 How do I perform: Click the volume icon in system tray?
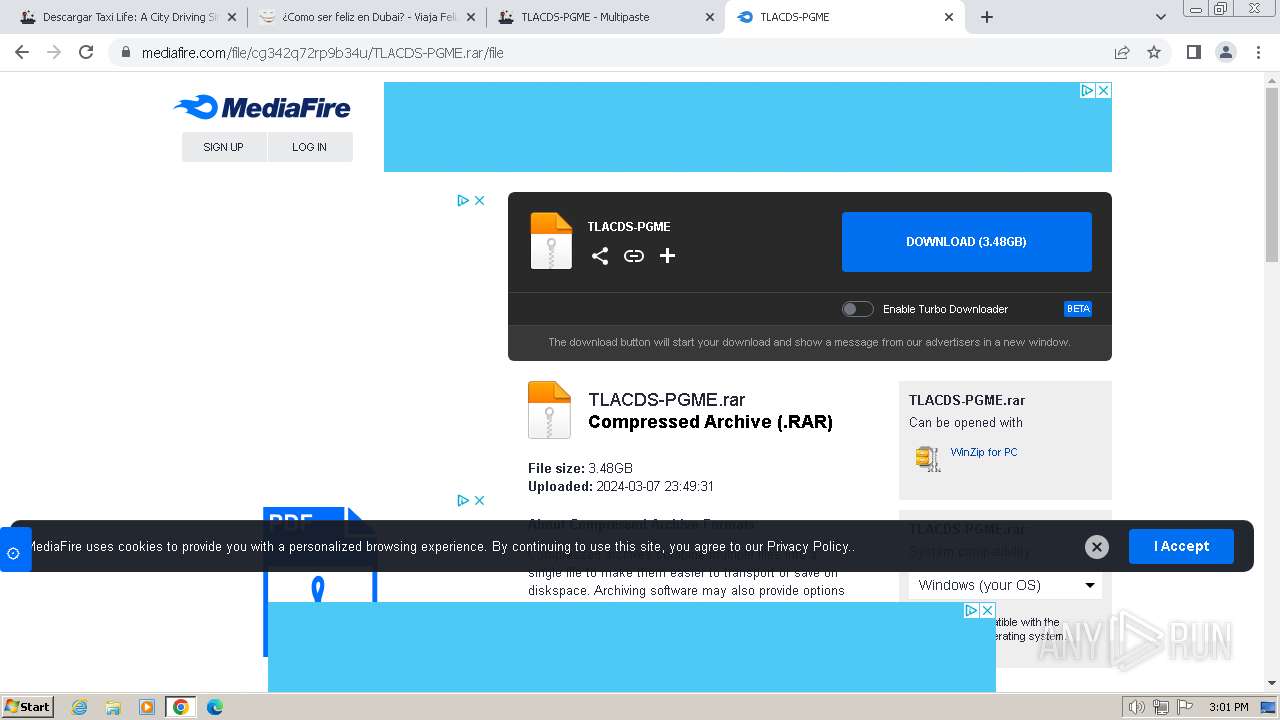coord(1137,707)
